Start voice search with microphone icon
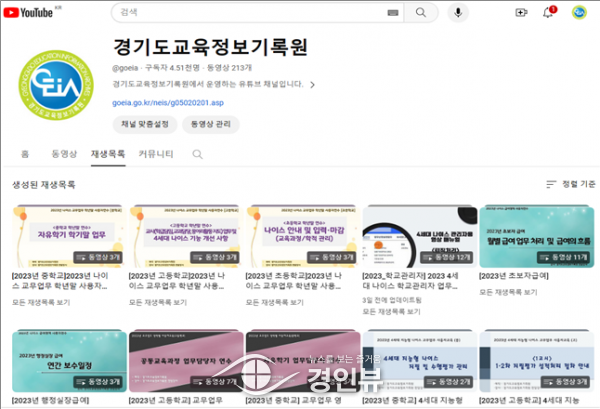 tap(458, 13)
